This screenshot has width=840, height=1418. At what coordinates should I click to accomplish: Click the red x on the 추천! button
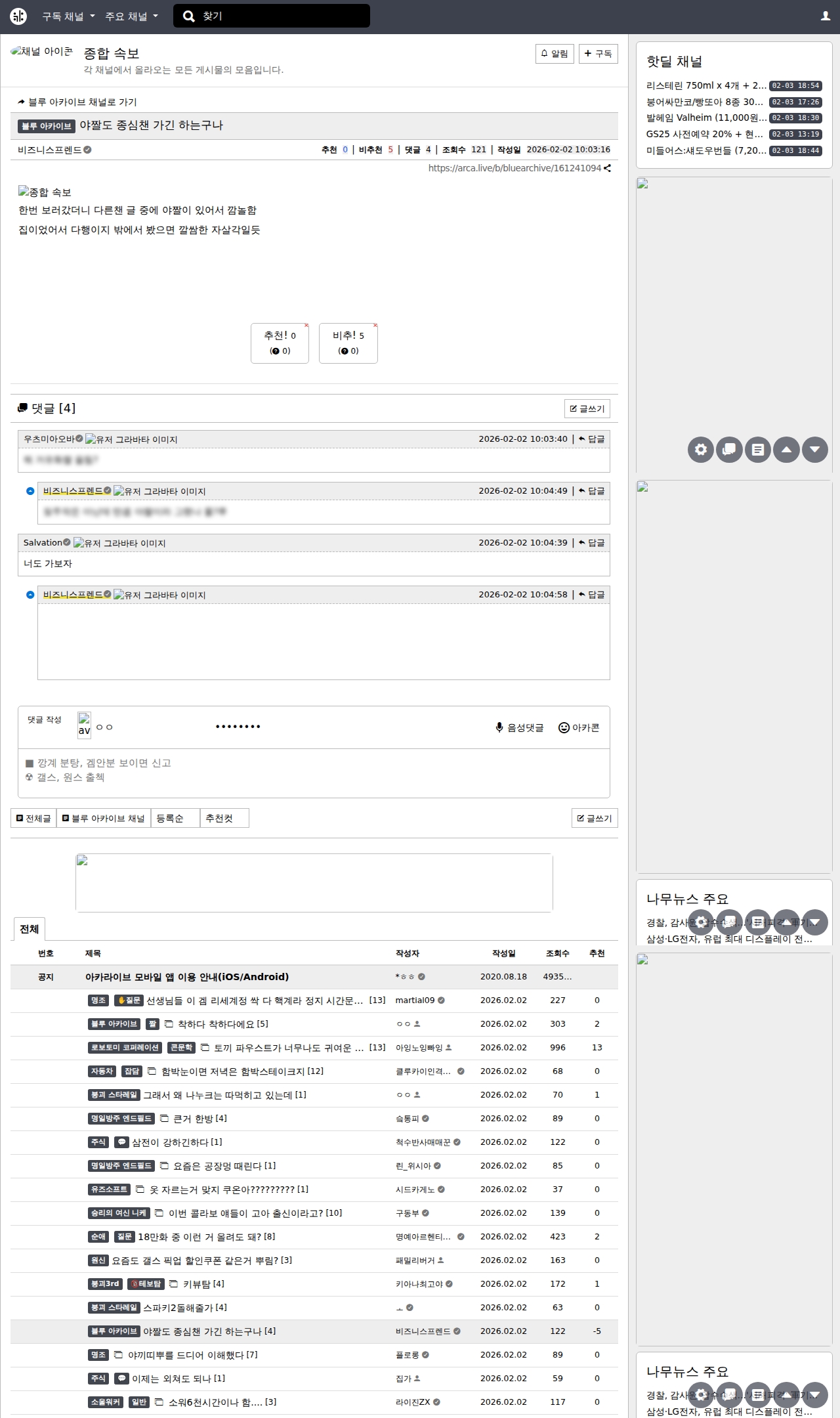pyautogui.click(x=306, y=326)
